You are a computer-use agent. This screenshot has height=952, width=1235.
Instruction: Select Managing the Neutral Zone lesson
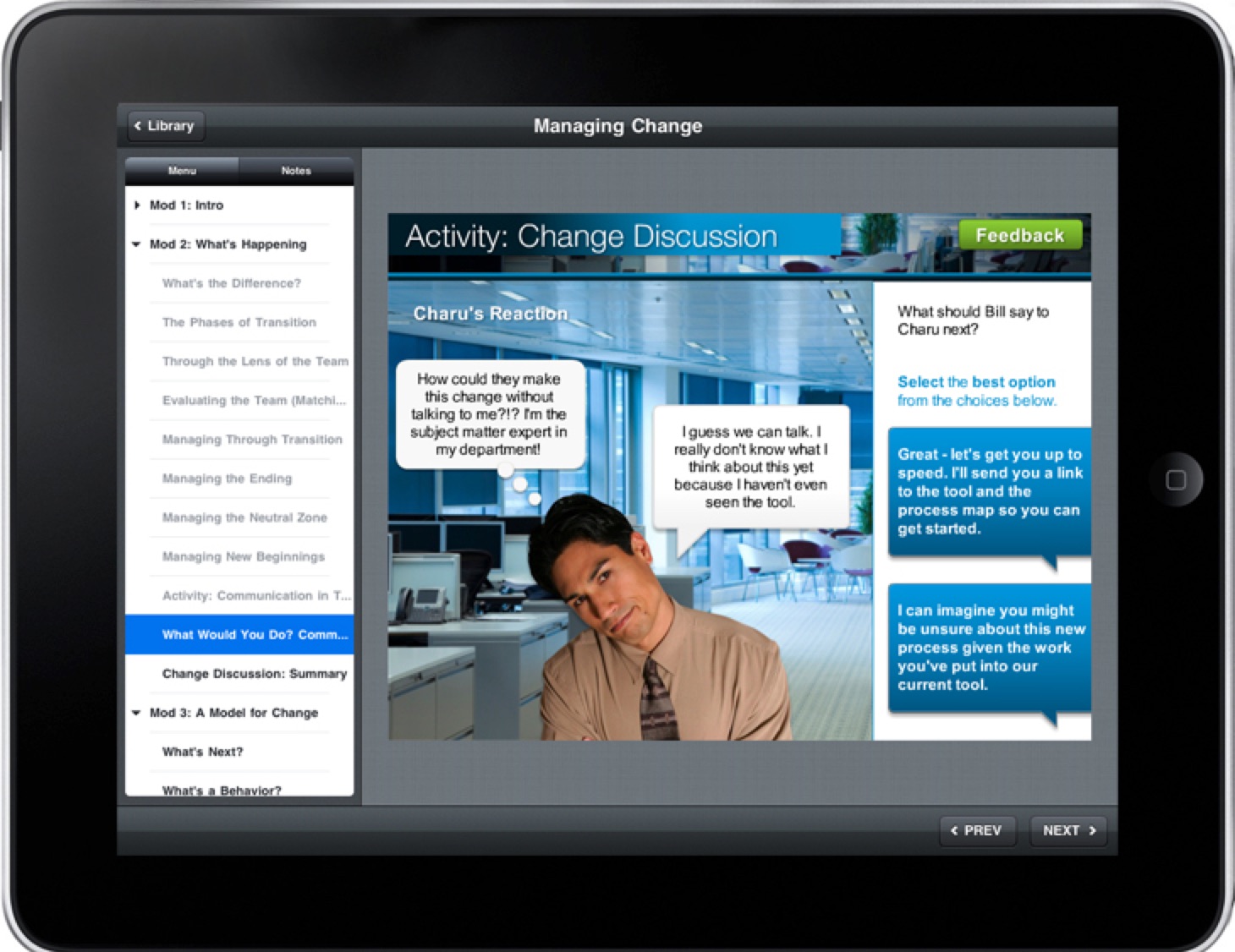tap(239, 517)
